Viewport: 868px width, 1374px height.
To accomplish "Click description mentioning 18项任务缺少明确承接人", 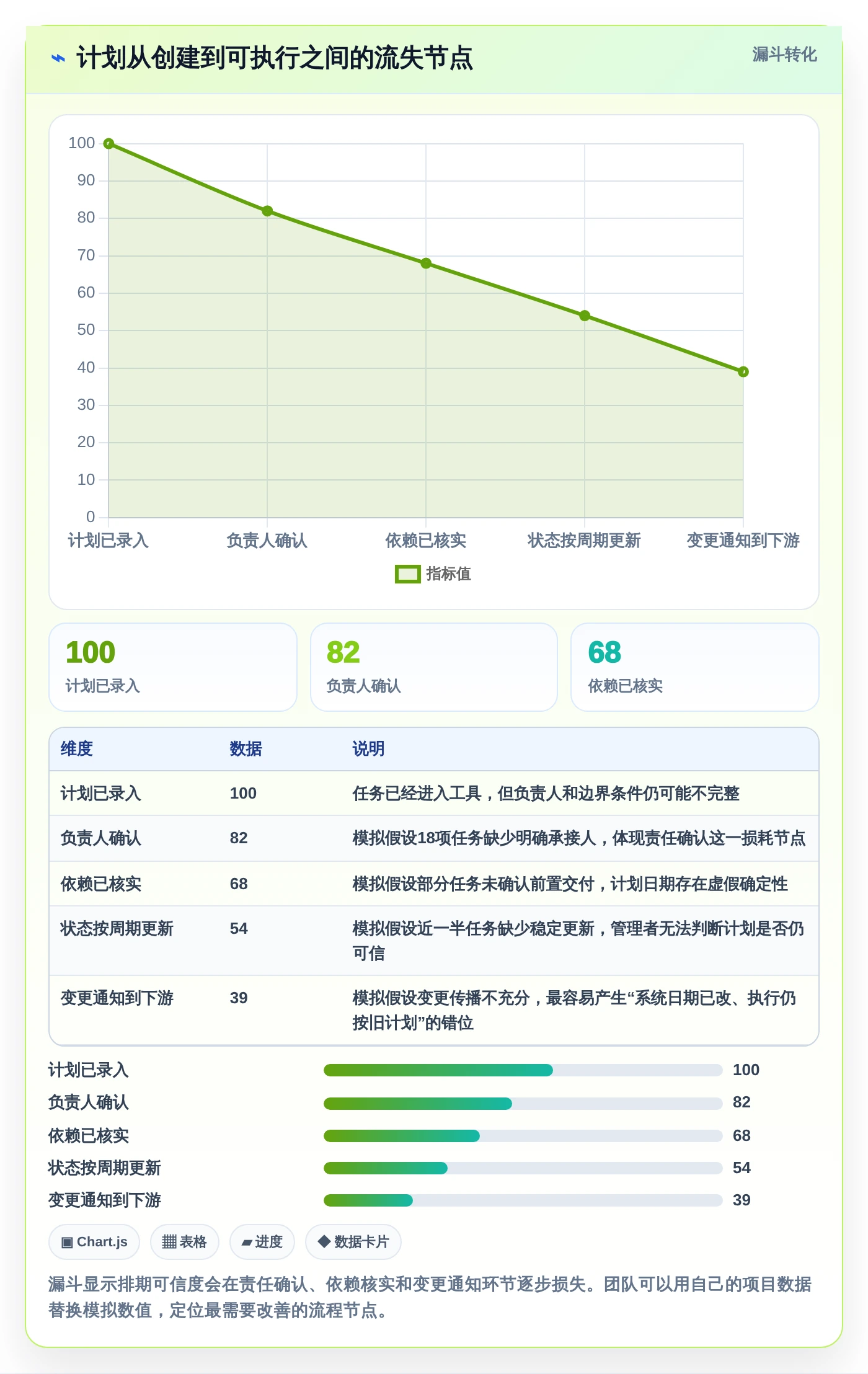I will [x=578, y=838].
